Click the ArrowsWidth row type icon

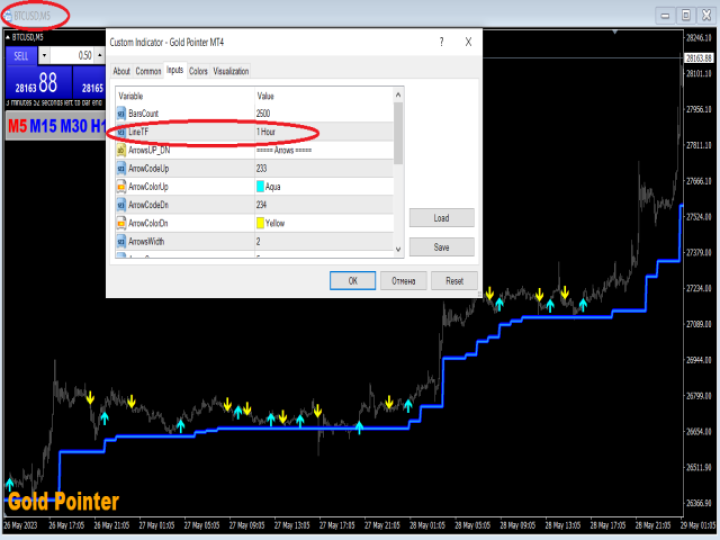coord(121,242)
